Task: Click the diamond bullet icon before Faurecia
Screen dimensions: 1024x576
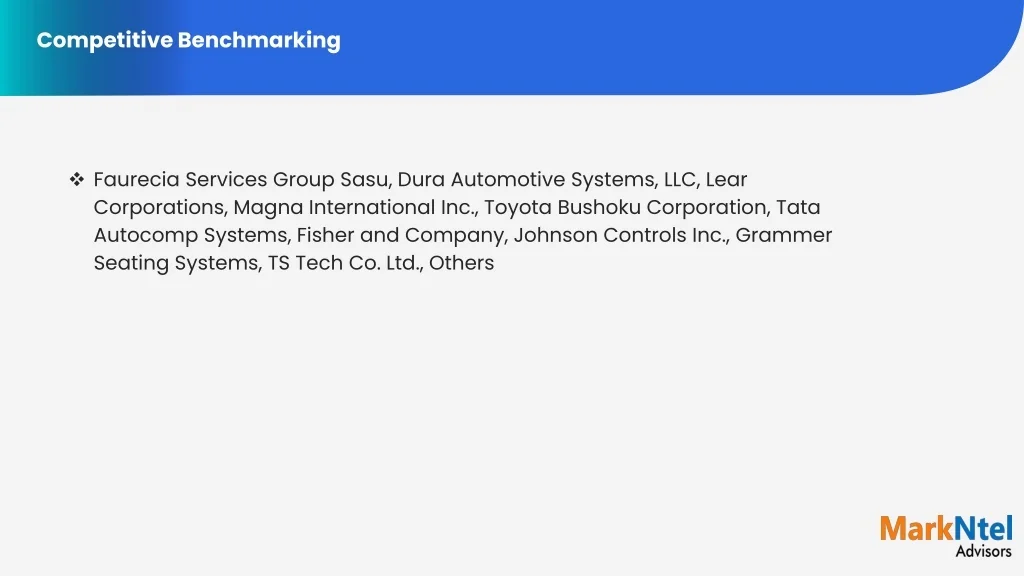Action: click(x=76, y=180)
